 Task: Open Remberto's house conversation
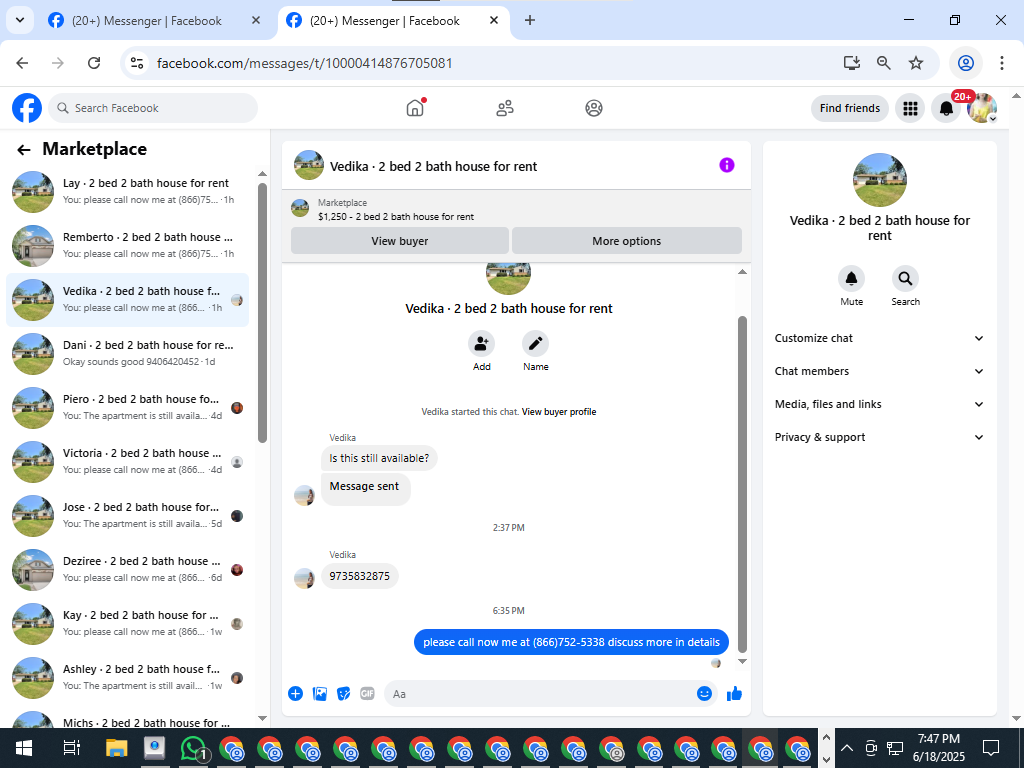tap(127, 246)
